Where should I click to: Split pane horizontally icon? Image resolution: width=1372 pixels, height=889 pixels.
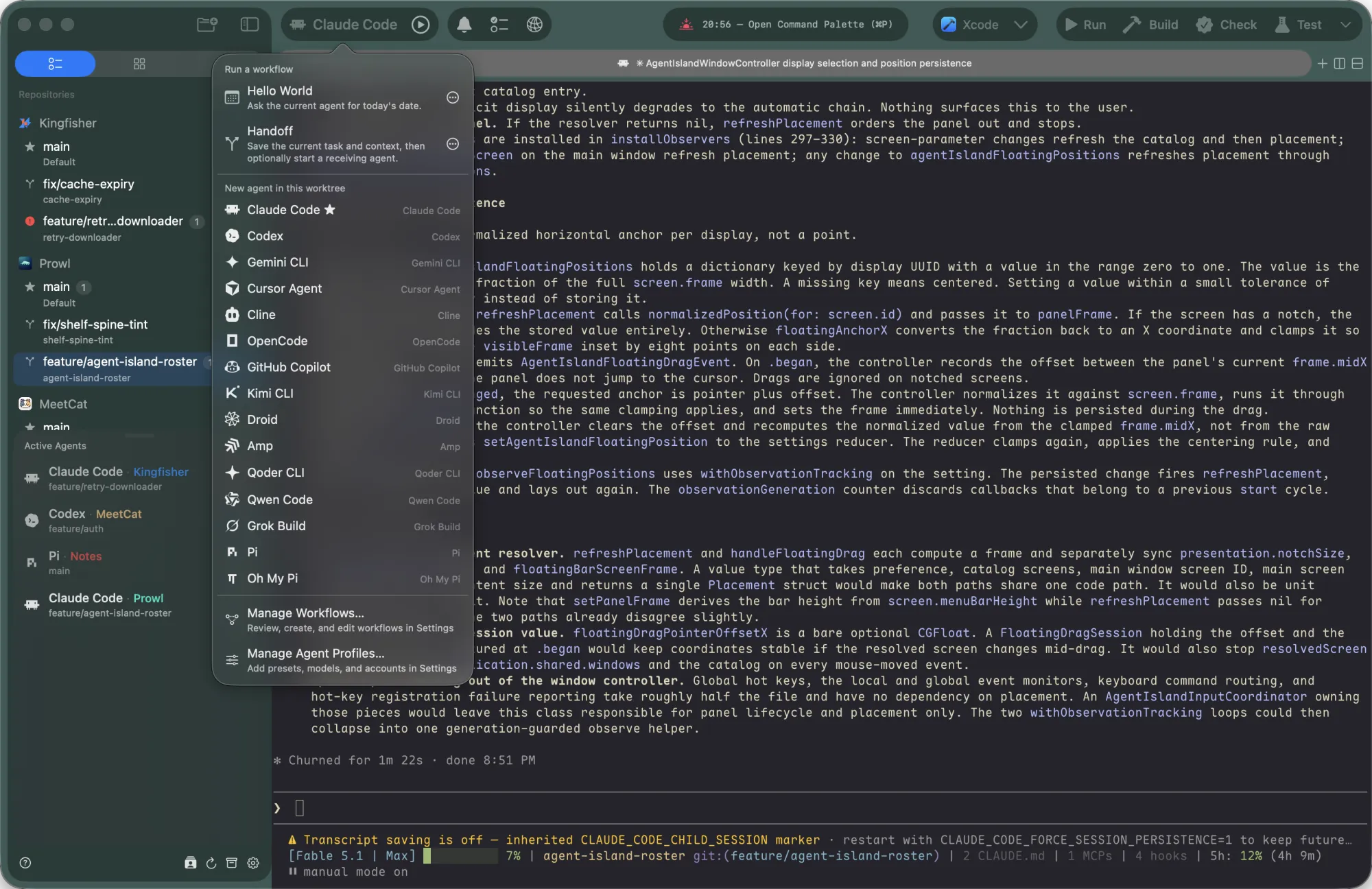pyautogui.click(x=1357, y=63)
